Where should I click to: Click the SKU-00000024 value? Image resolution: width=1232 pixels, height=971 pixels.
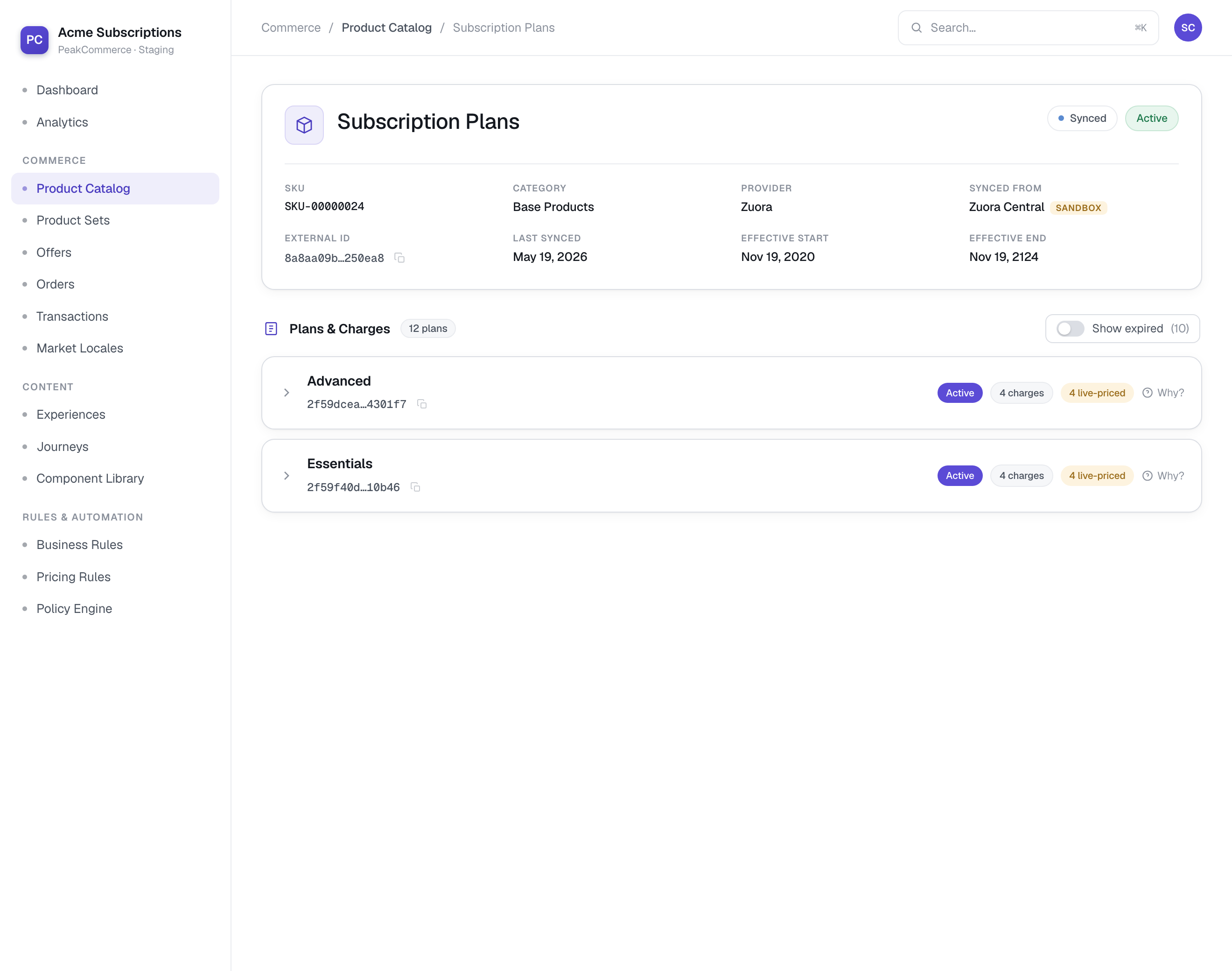click(324, 206)
